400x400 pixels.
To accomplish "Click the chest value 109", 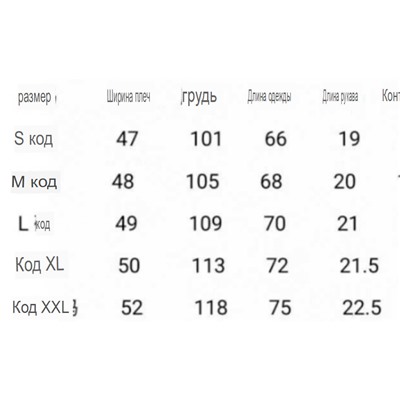I will [x=206, y=224].
